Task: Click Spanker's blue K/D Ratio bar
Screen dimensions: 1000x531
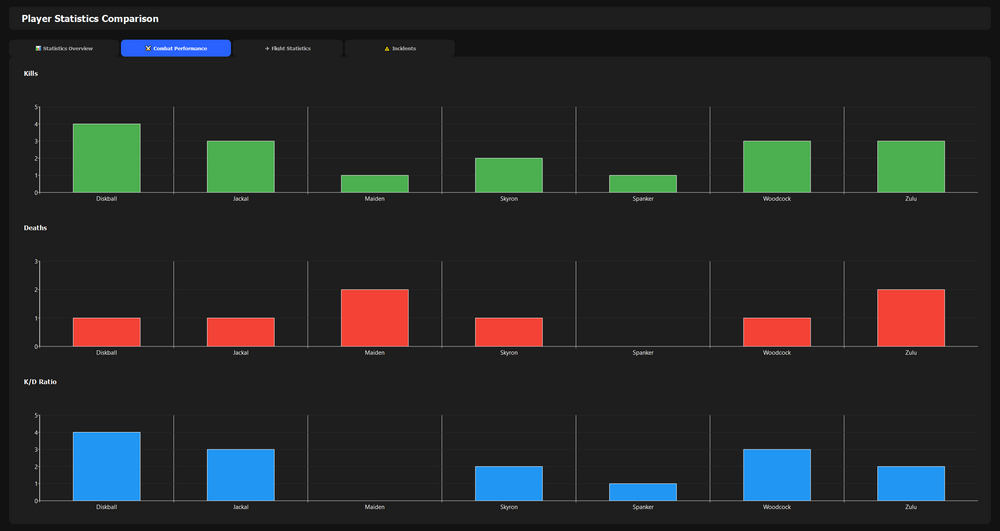Action: point(642,492)
